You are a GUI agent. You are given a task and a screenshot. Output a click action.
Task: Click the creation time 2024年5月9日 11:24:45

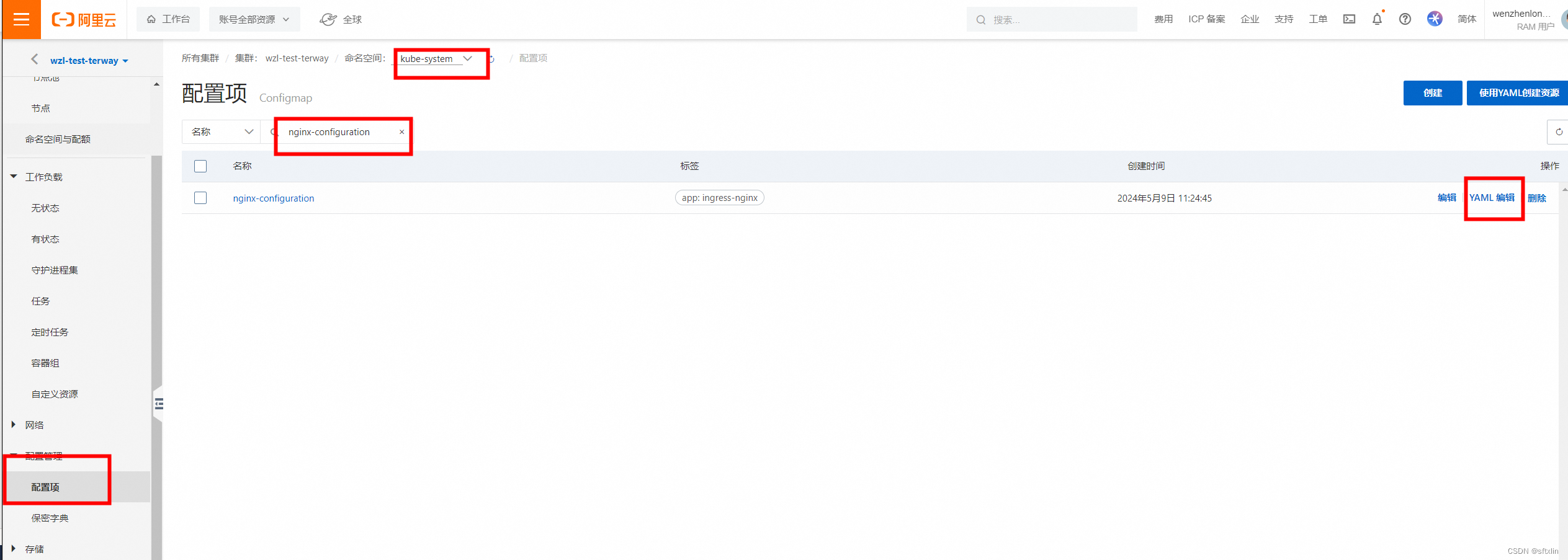(x=1164, y=198)
